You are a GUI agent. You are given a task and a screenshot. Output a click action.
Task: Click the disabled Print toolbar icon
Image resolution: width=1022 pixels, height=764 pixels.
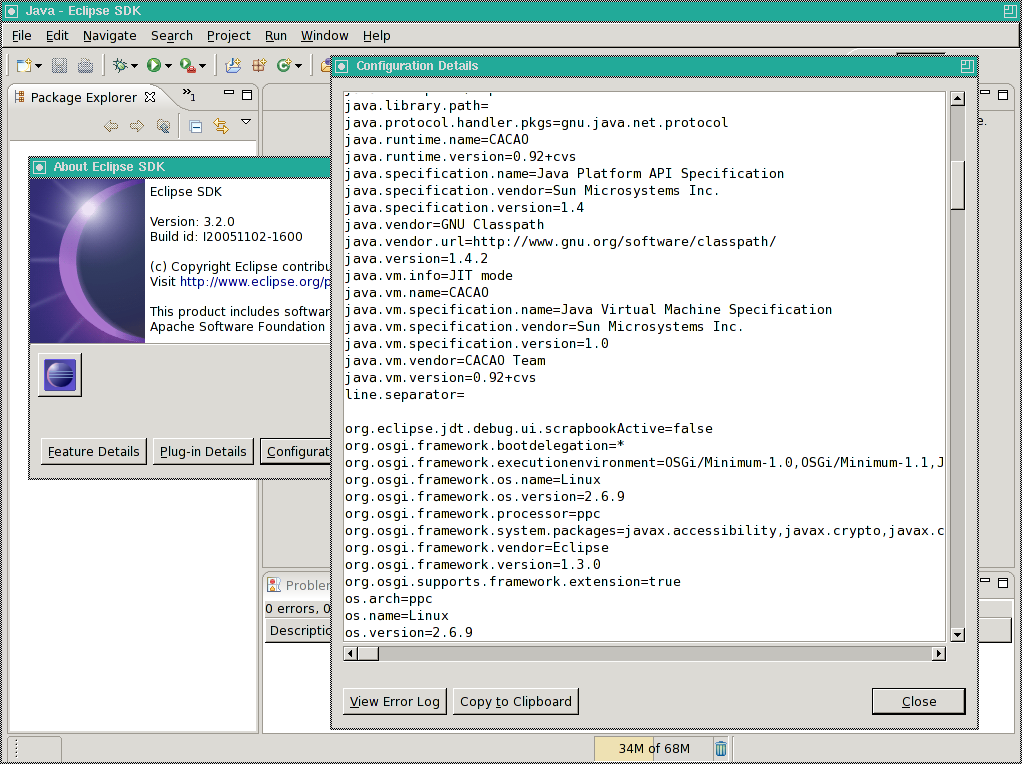[x=85, y=65]
